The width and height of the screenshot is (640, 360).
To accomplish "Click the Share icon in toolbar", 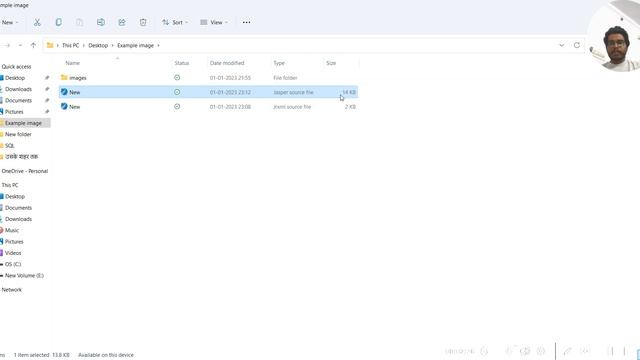I will pos(122,22).
